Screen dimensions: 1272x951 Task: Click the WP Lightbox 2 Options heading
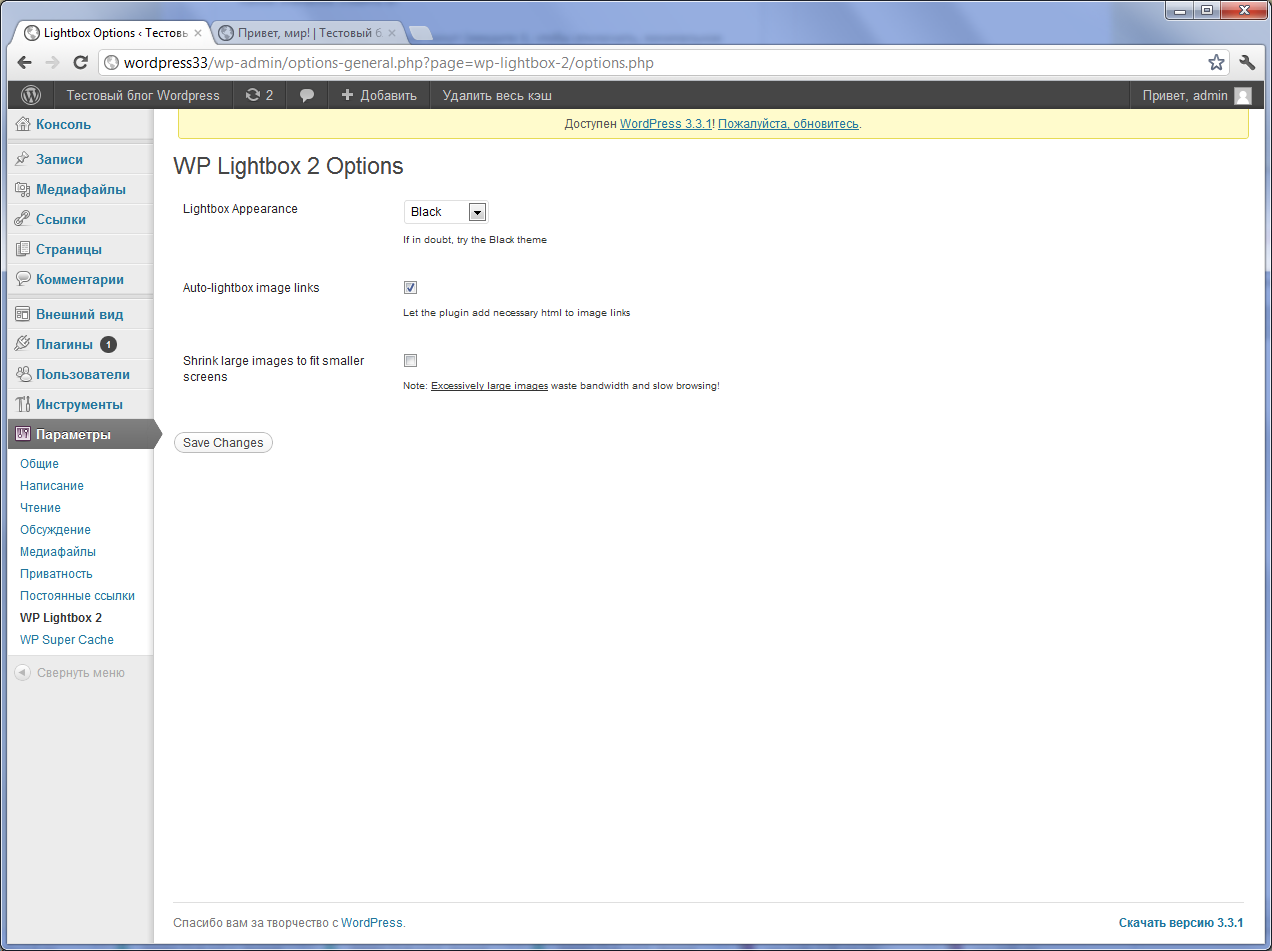pos(288,166)
